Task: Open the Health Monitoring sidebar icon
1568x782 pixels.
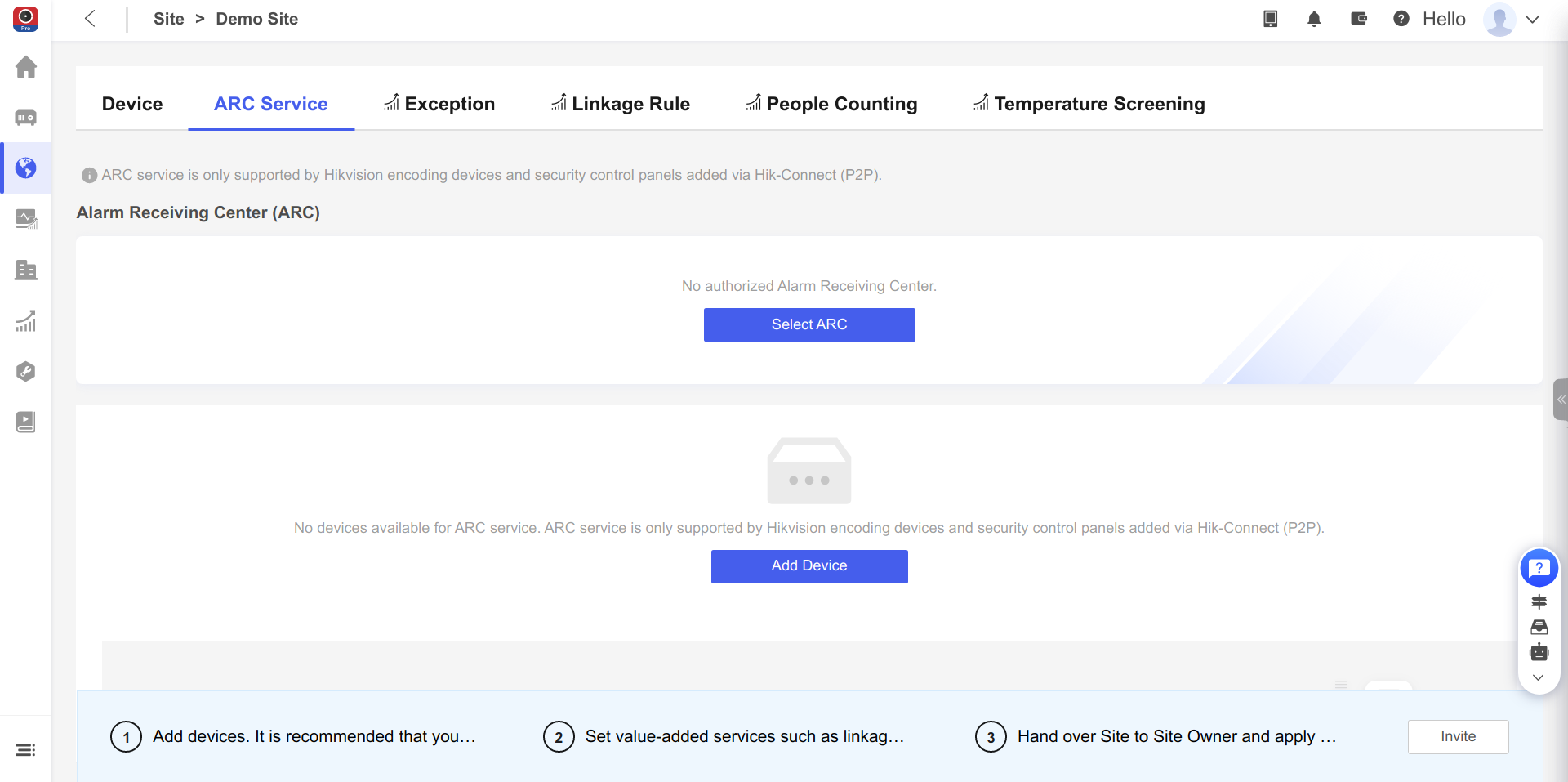Action: click(26, 219)
